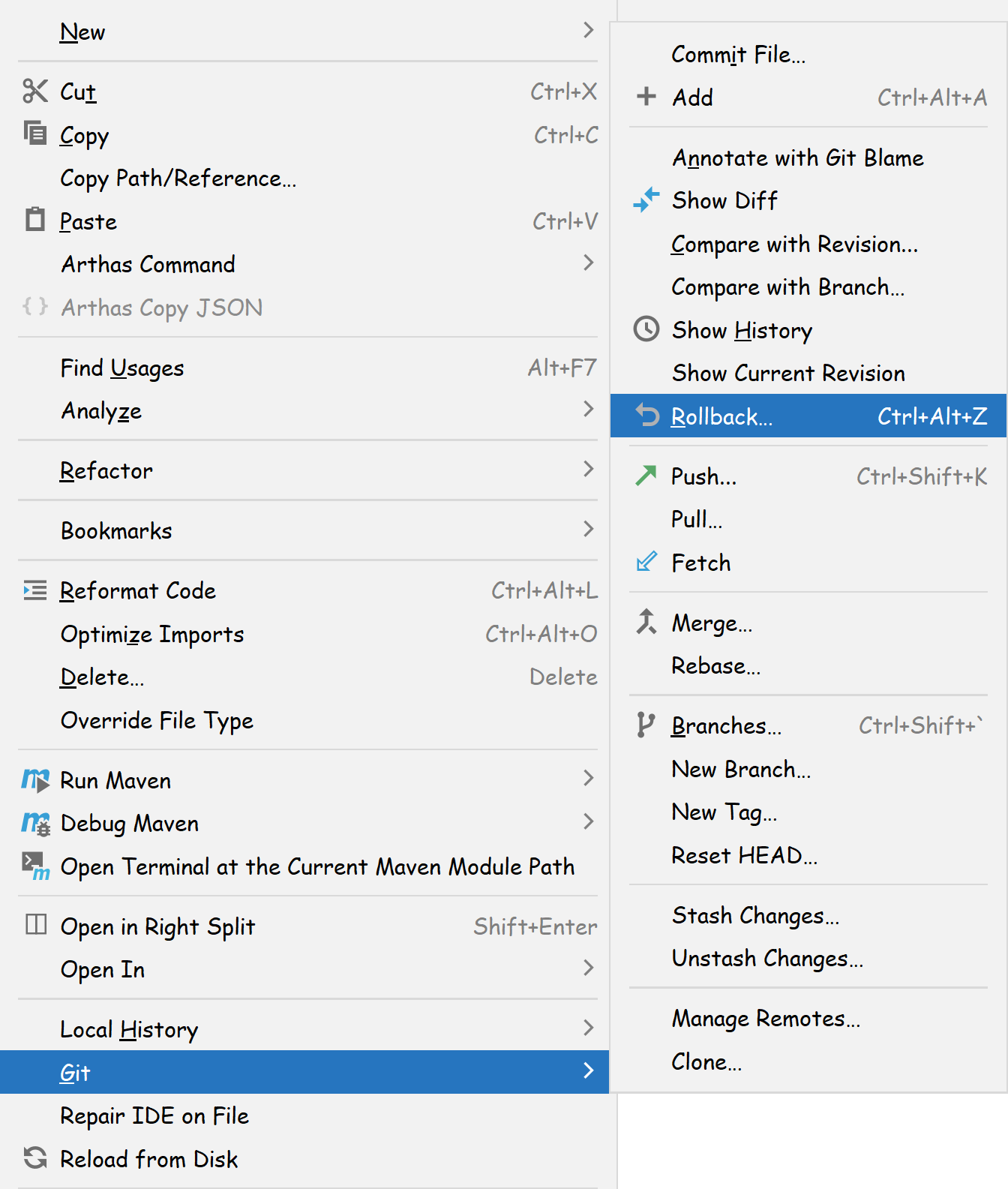
Task: Choose Annotate with Git Blame
Action: (x=798, y=158)
